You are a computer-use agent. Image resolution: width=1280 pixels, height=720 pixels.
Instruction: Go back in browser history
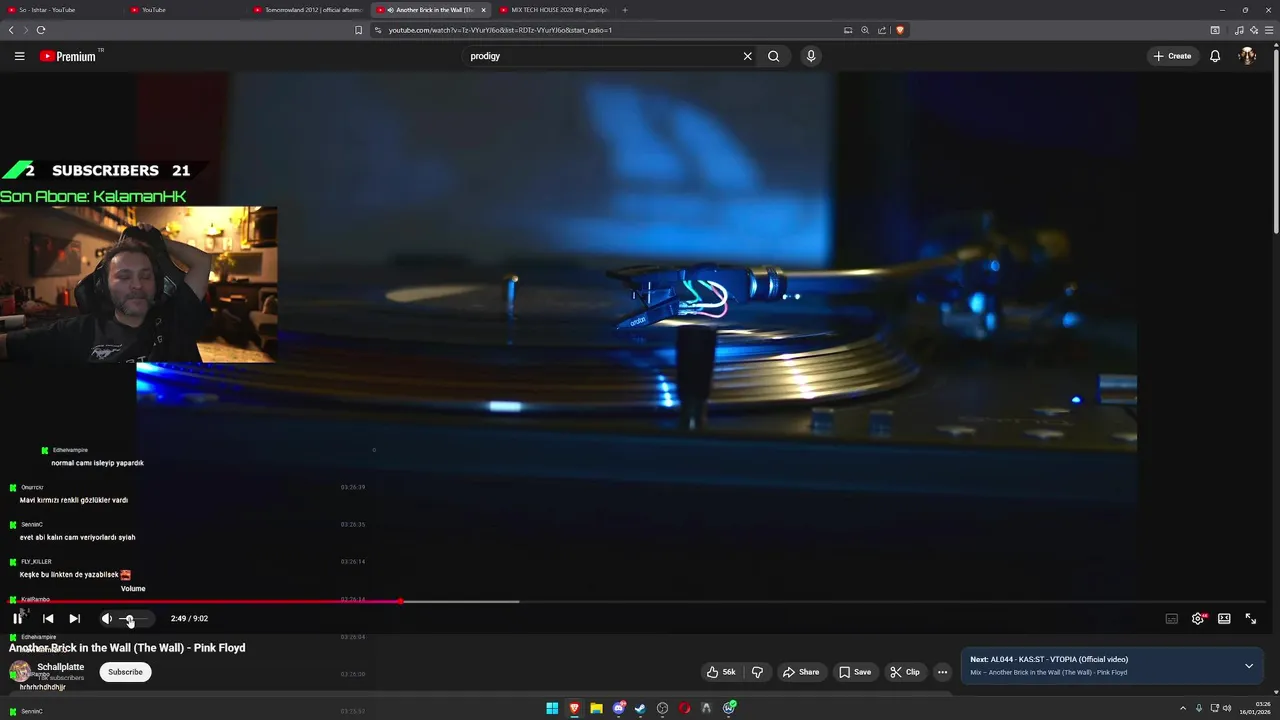tap(11, 30)
